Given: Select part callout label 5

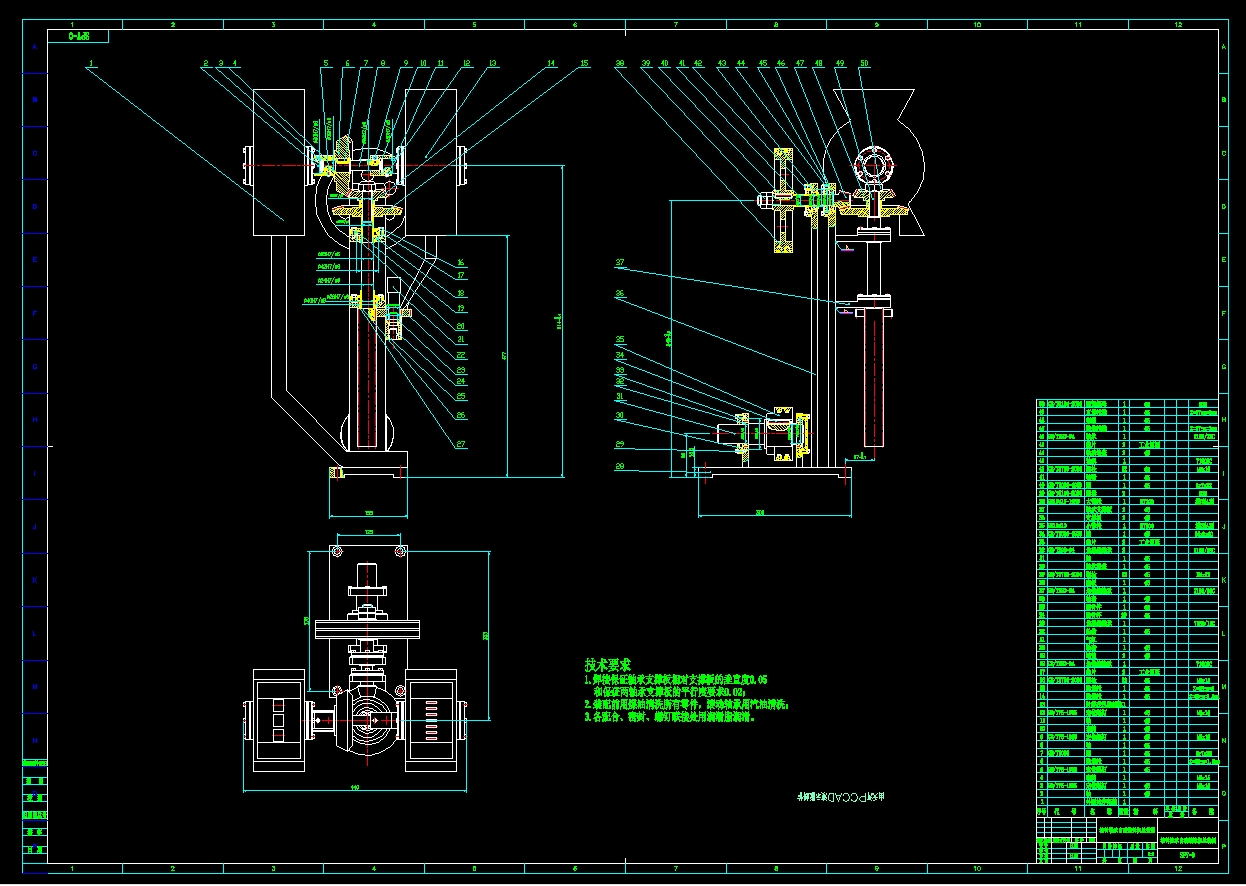Looking at the screenshot, I should tap(325, 64).
